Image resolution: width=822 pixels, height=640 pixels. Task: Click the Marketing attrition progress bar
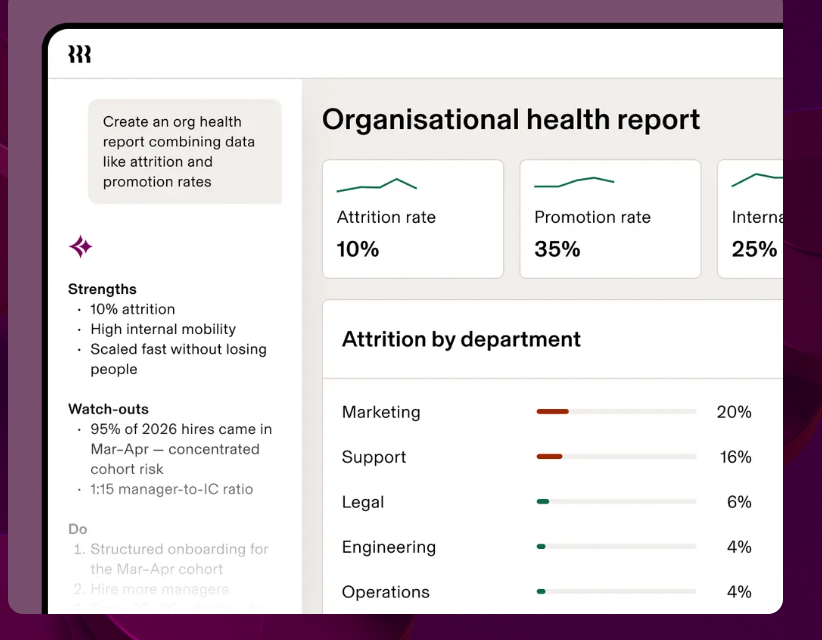616,411
